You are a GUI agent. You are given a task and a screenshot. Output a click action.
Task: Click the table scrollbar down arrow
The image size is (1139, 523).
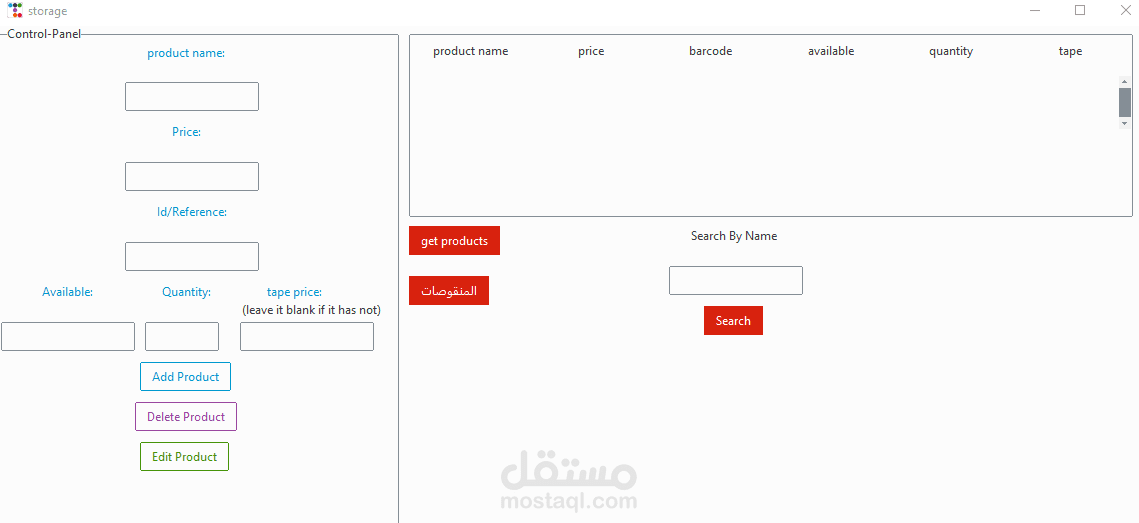(x=1124, y=123)
